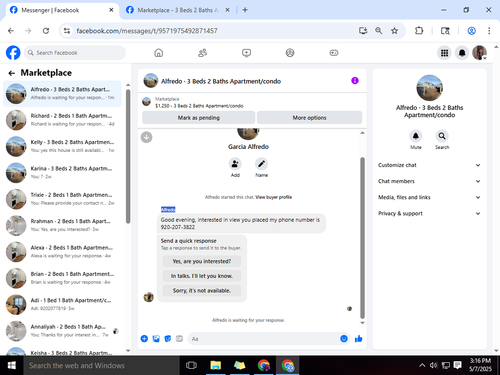Bookmark page with the star icon
500x375 pixels.
click(x=395, y=31)
